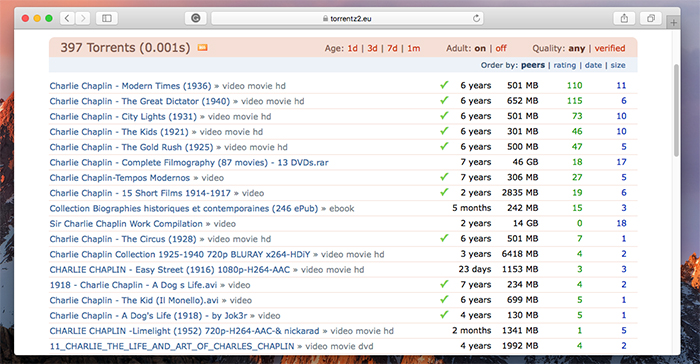Screen dimensions: 700x364
Task: Show the Safari sidebar
Action: [107, 18]
